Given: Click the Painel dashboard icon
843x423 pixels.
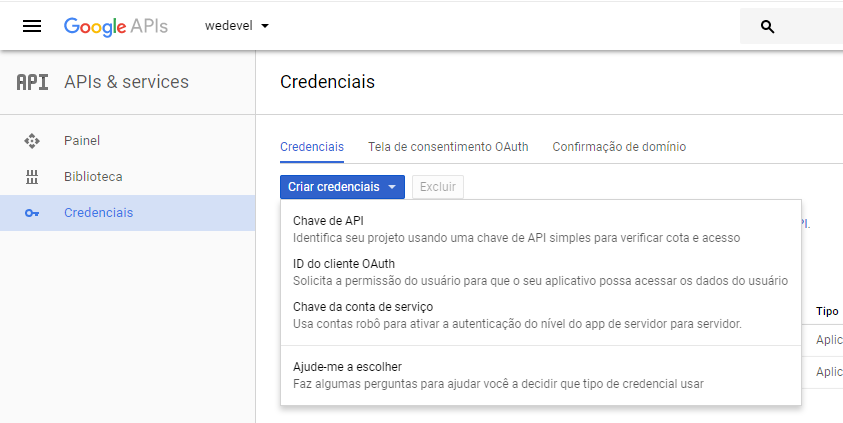Looking at the screenshot, I should (32, 141).
